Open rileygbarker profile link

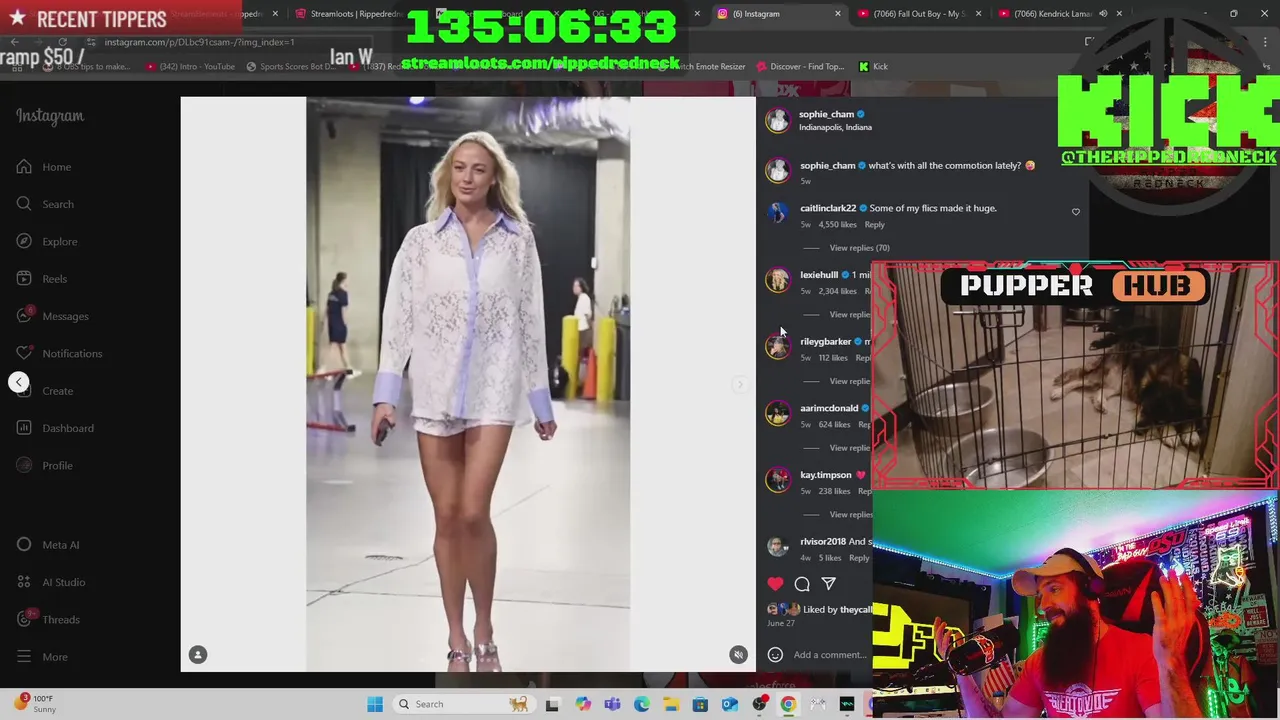click(825, 342)
